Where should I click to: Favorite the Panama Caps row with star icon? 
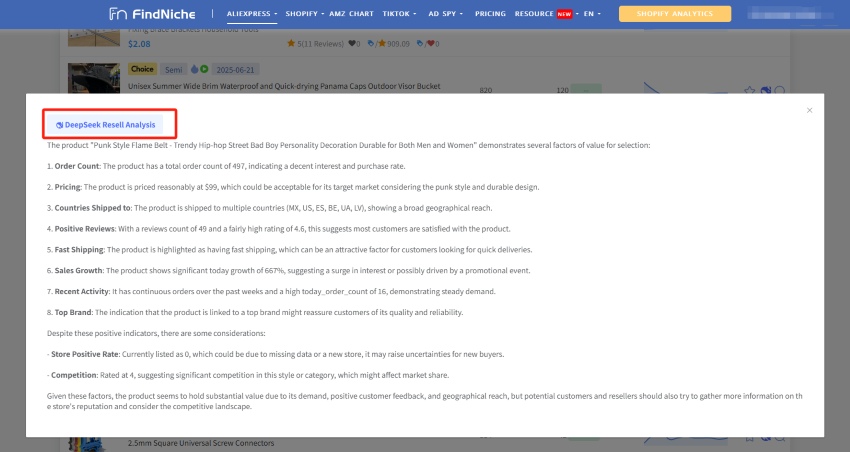tap(750, 90)
